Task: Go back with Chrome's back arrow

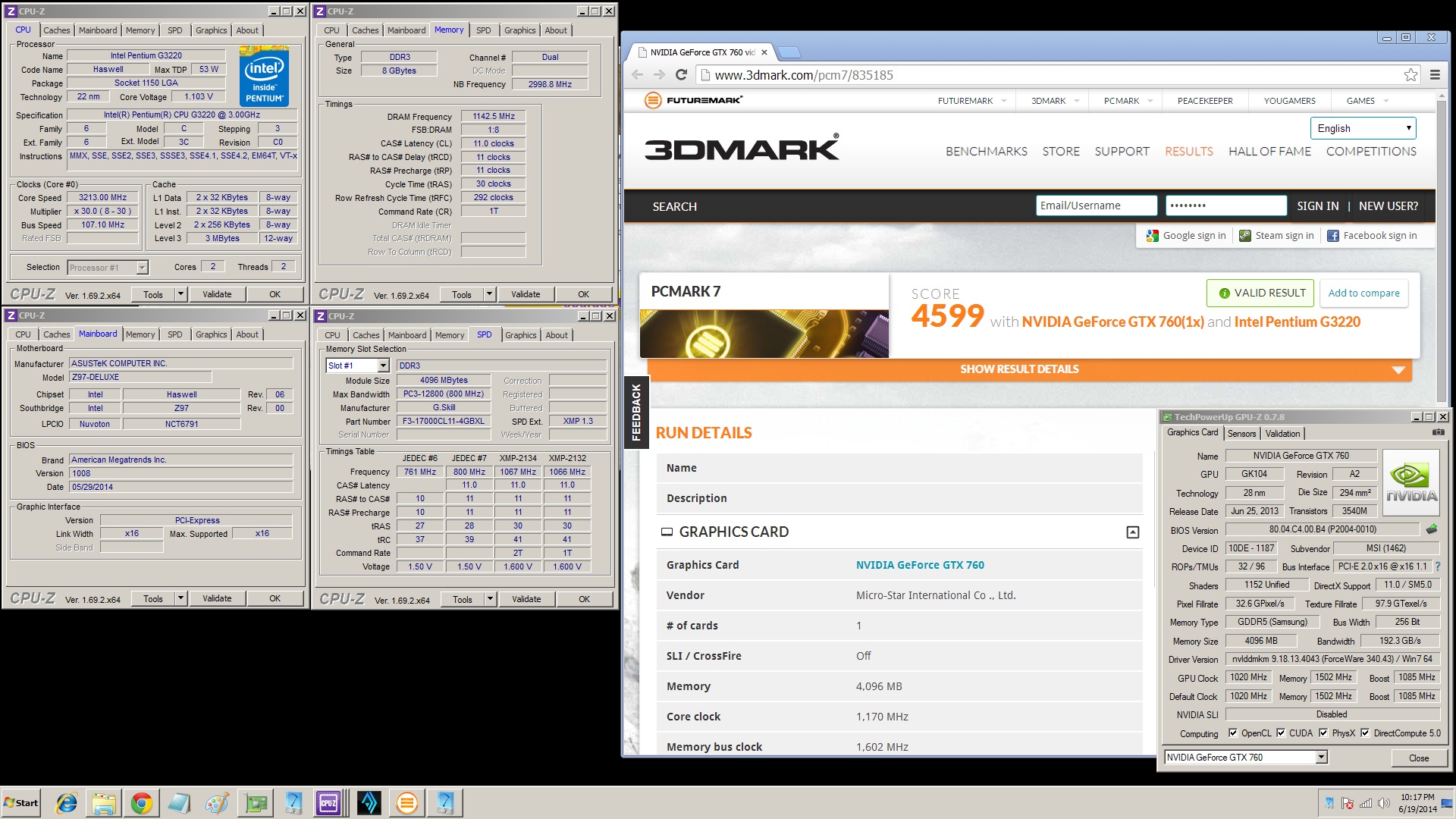Action: (x=637, y=75)
